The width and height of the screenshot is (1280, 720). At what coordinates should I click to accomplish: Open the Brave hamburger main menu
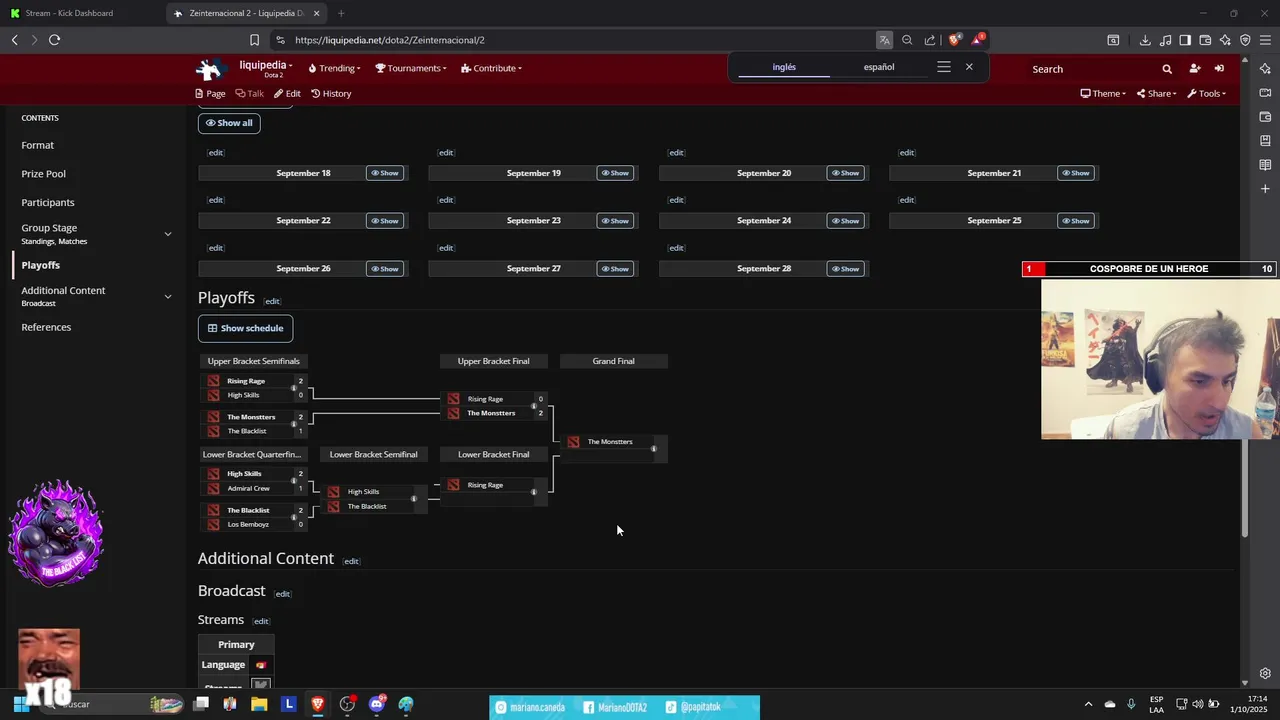click(x=1265, y=40)
